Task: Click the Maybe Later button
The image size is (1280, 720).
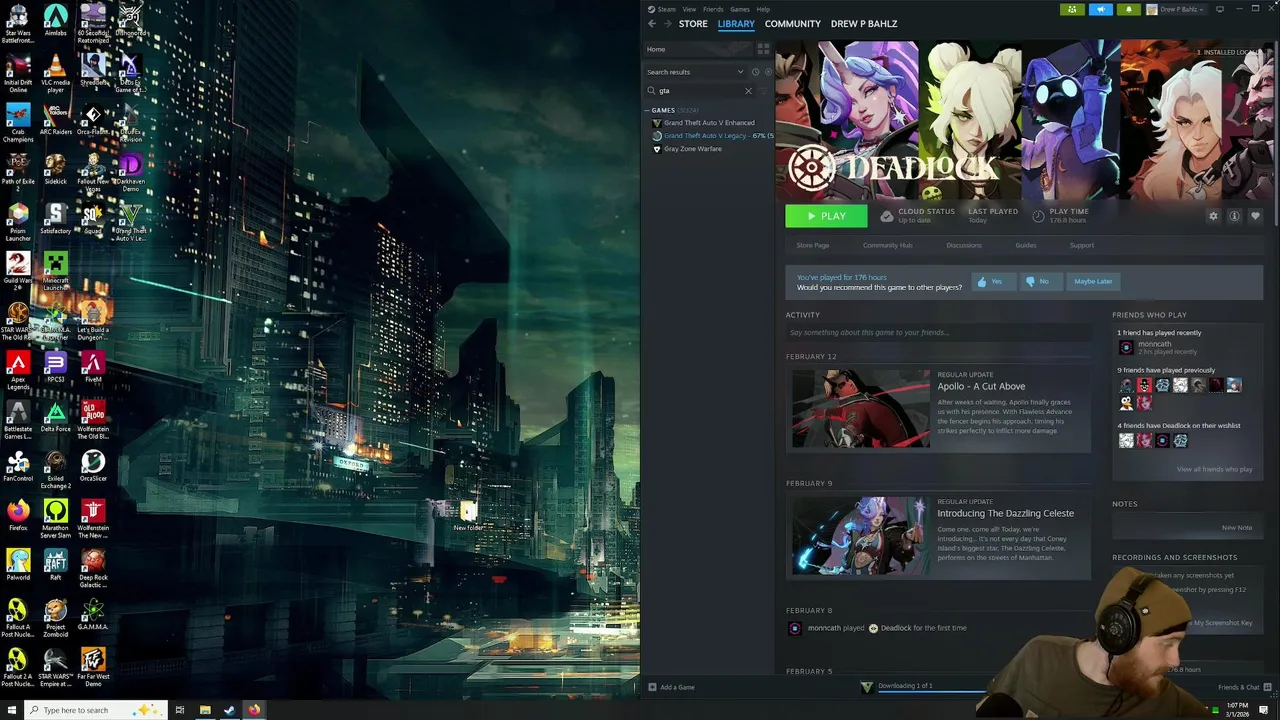Action: (x=1093, y=282)
